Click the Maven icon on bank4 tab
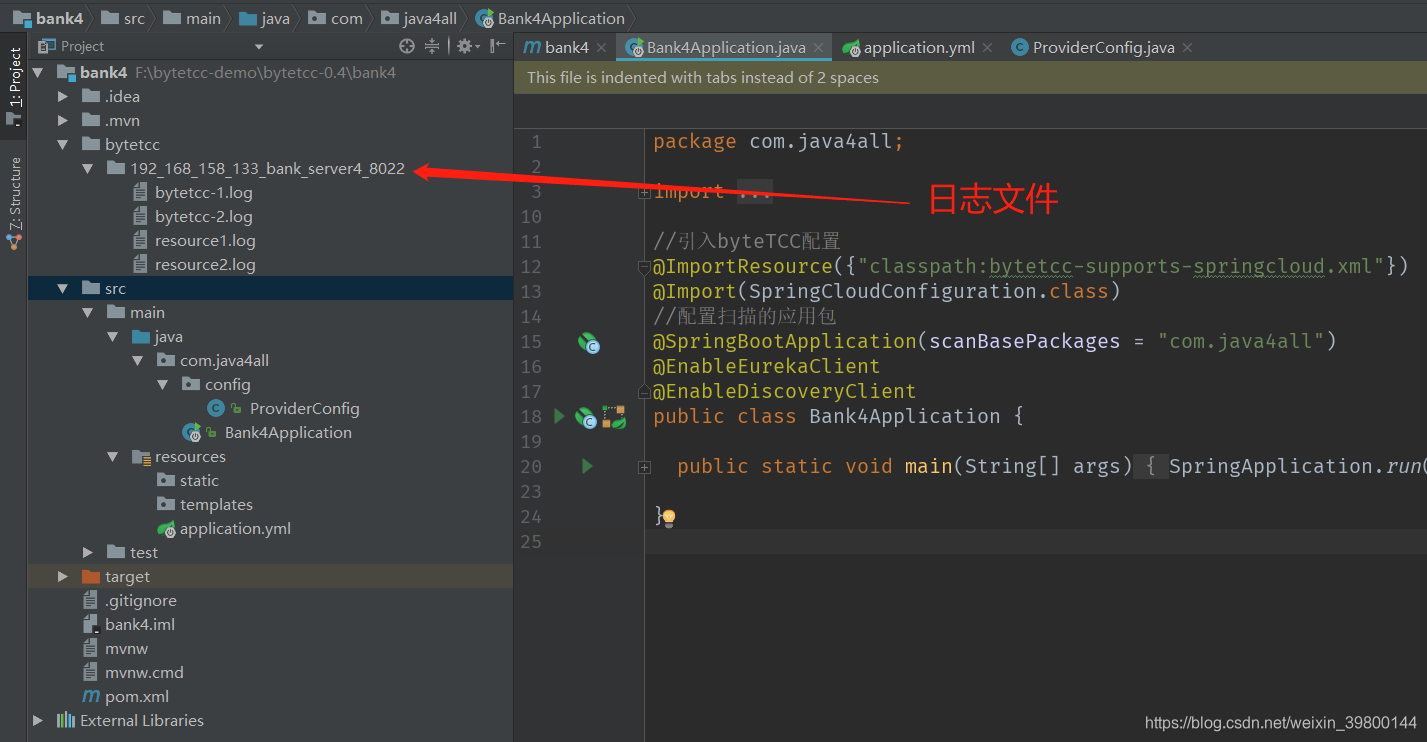This screenshot has width=1427, height=742. click(x=532, y=47)
